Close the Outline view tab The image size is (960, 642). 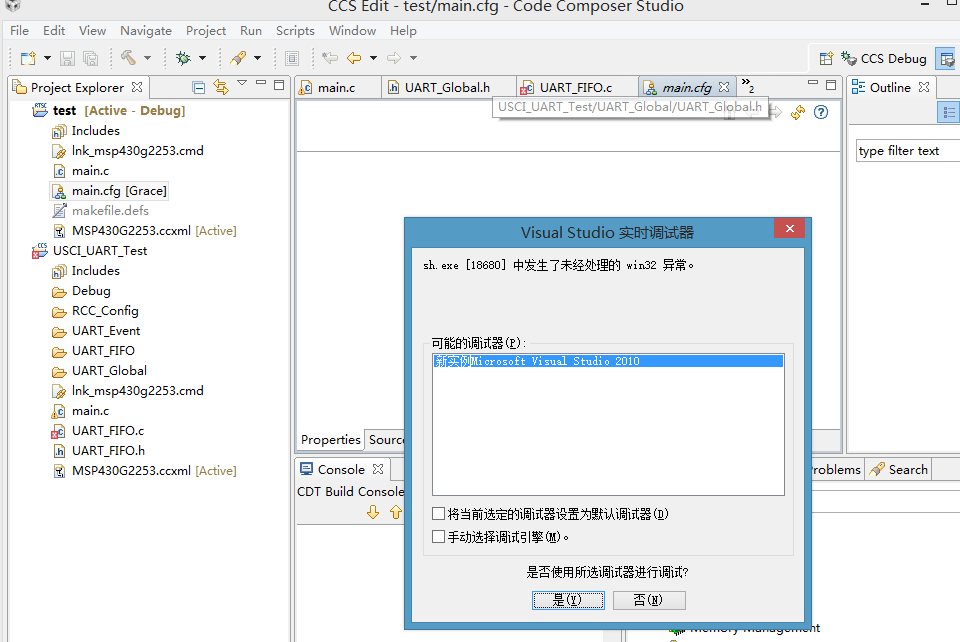[x=924, y=88]
